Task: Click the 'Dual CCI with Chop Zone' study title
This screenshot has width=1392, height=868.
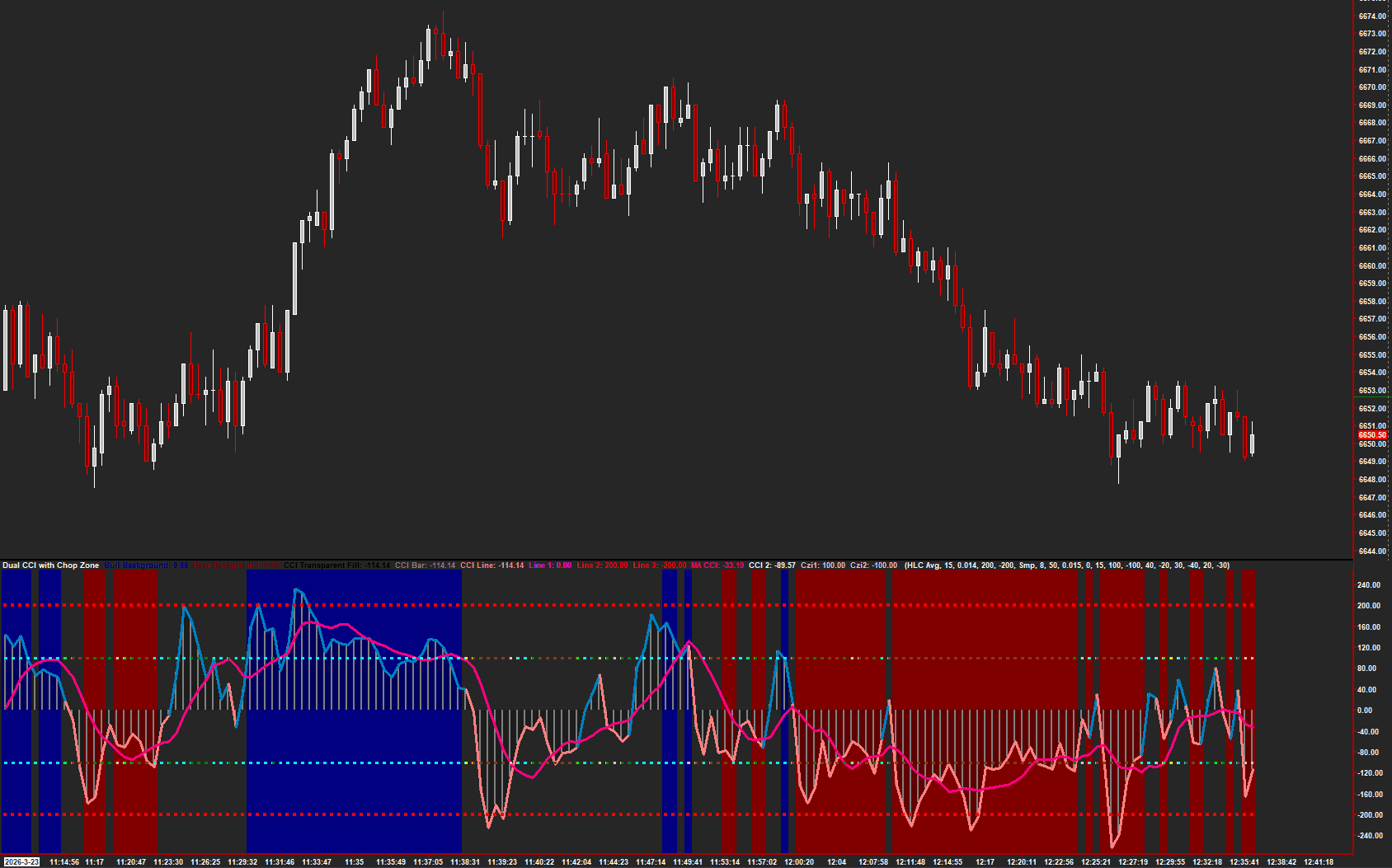Action: click(50, 565)
